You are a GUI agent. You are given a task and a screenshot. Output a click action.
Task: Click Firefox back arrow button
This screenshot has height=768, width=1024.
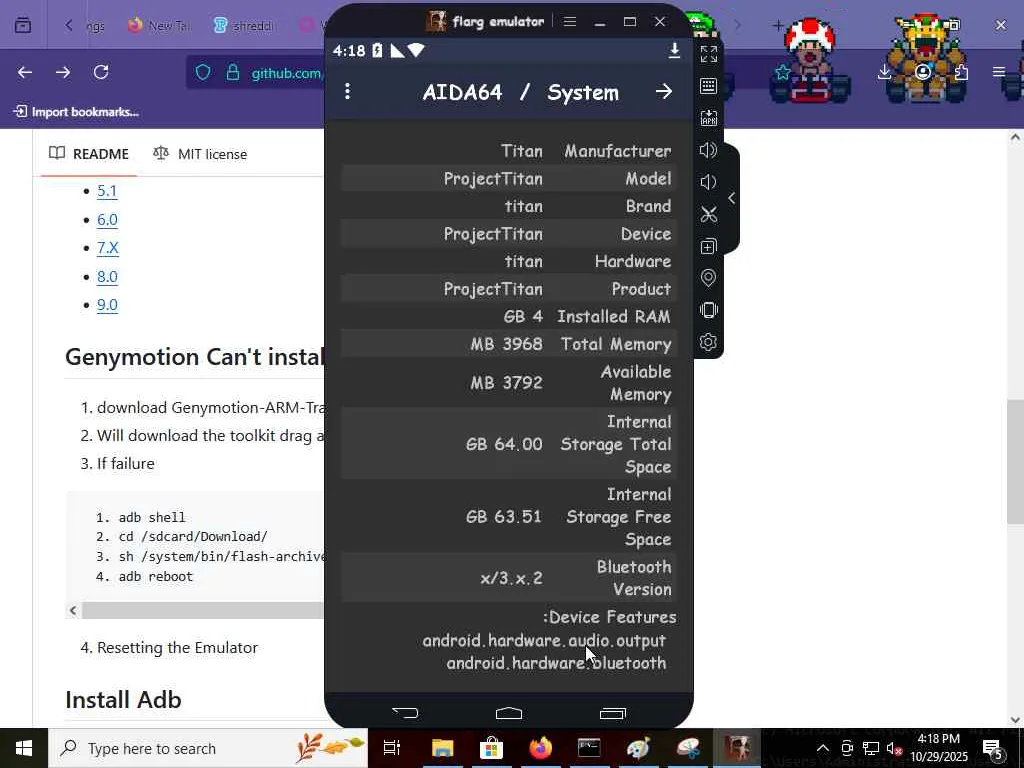[25, 72]
